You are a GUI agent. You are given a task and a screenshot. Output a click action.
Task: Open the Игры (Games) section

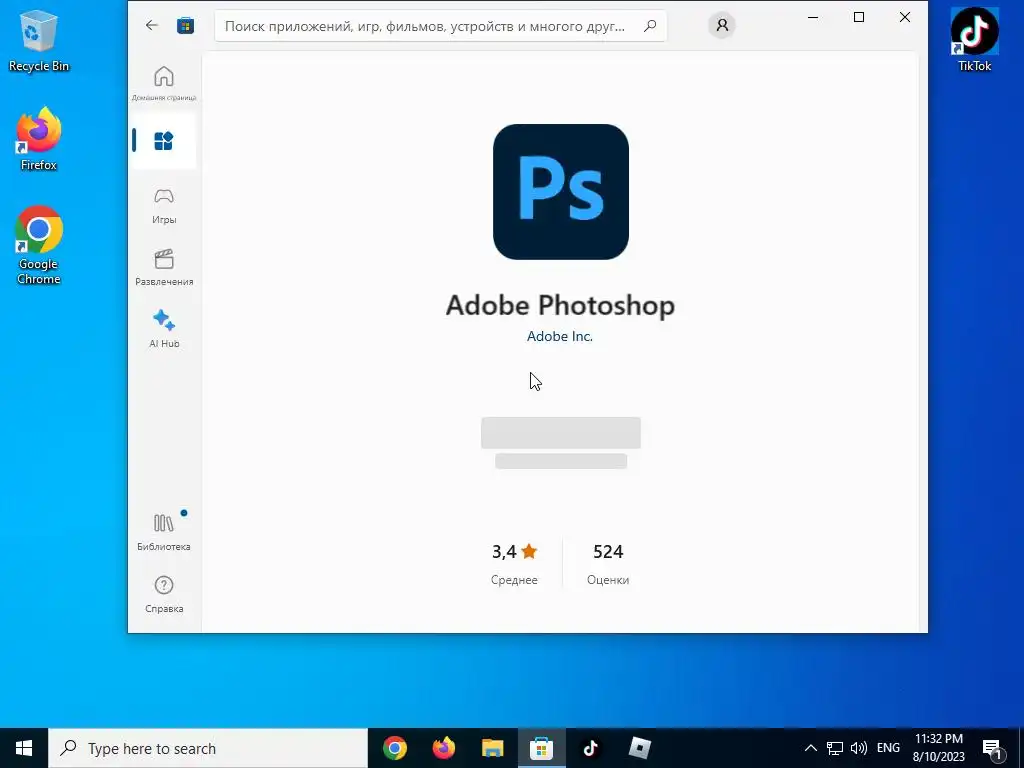pyautogui.click(x=164, y=206)
